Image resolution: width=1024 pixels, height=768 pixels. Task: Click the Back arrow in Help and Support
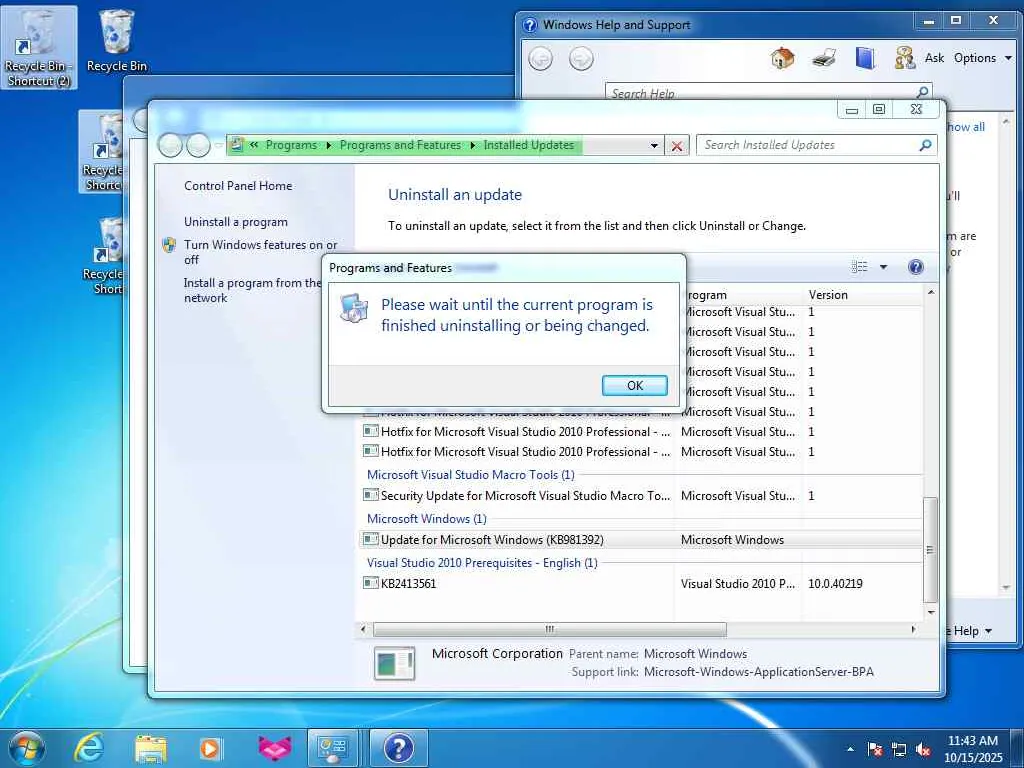(540, 59)
